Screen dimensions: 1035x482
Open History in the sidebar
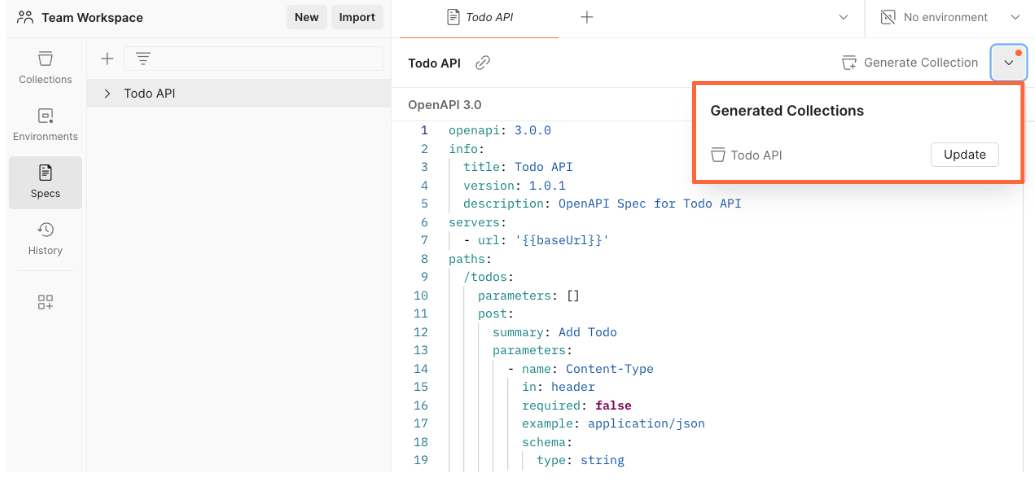[45, 238]
